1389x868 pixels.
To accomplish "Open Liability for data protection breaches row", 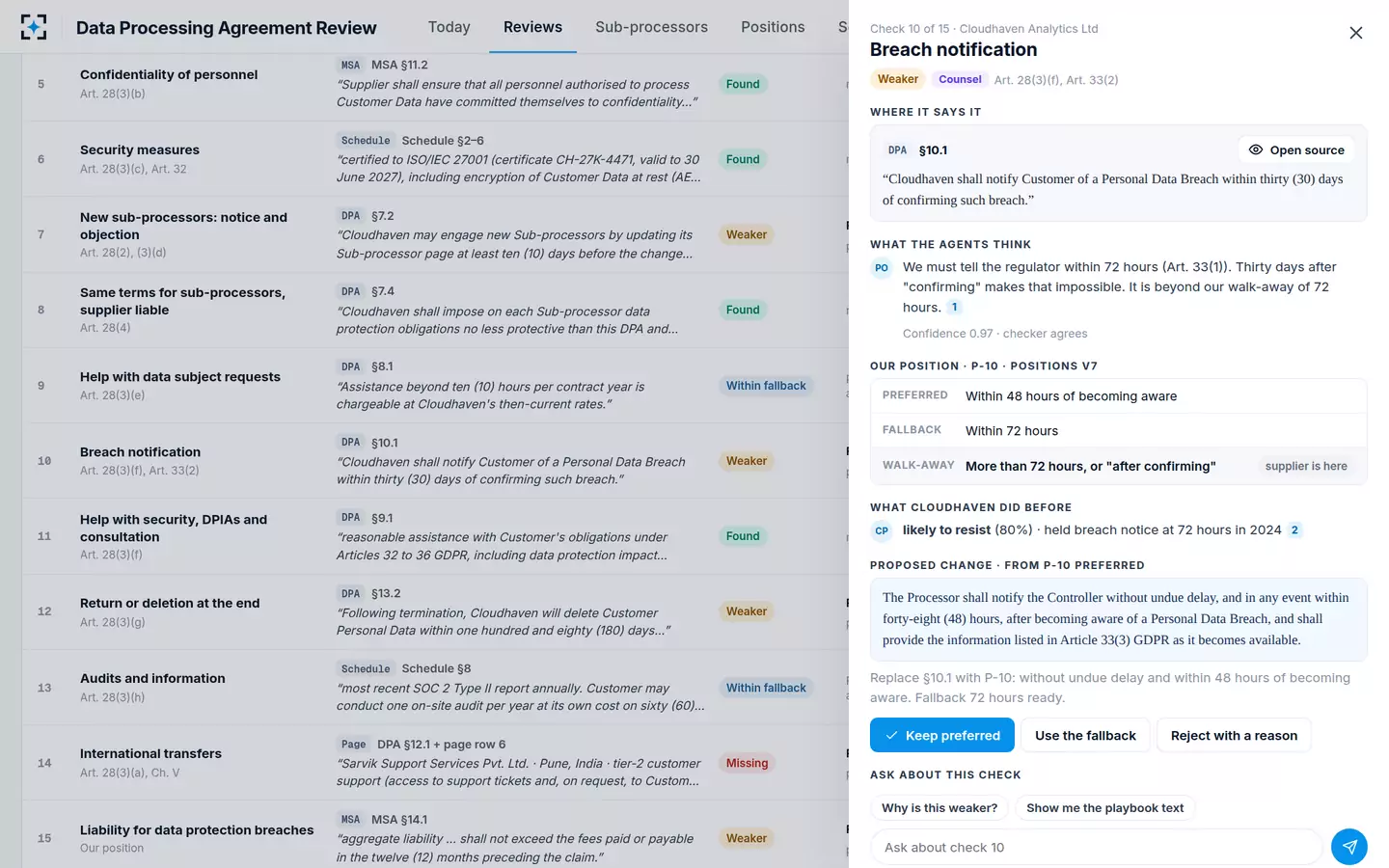I will tap(434, 834).
